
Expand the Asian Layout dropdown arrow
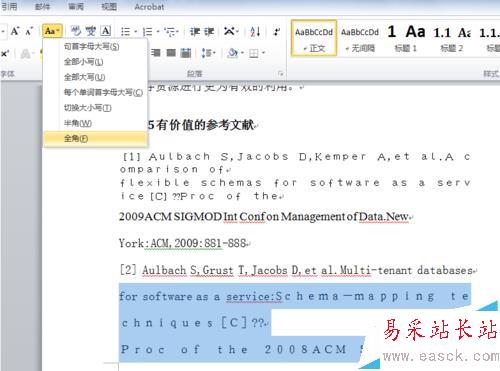(x=237, y=32)
